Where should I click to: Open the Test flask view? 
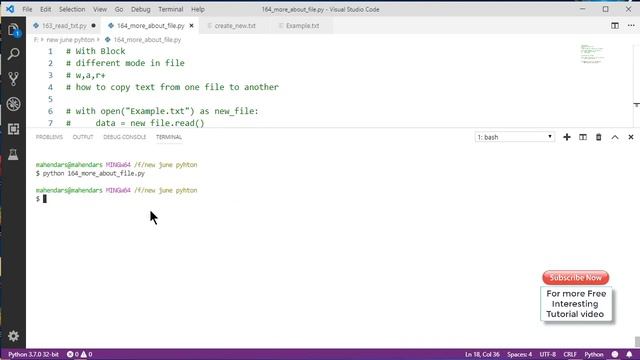tap(13, 154)
